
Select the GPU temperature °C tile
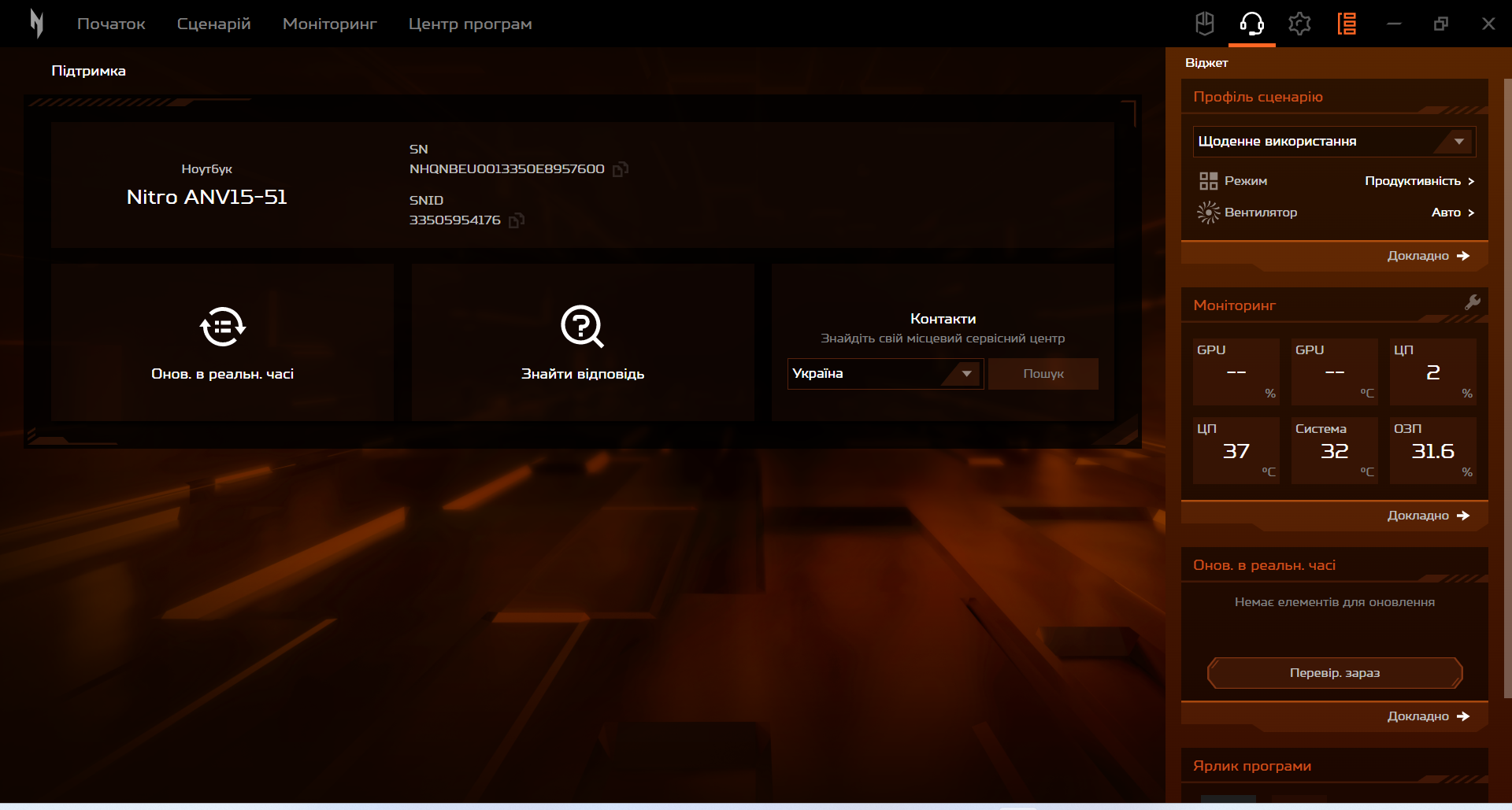[1335, 372]
